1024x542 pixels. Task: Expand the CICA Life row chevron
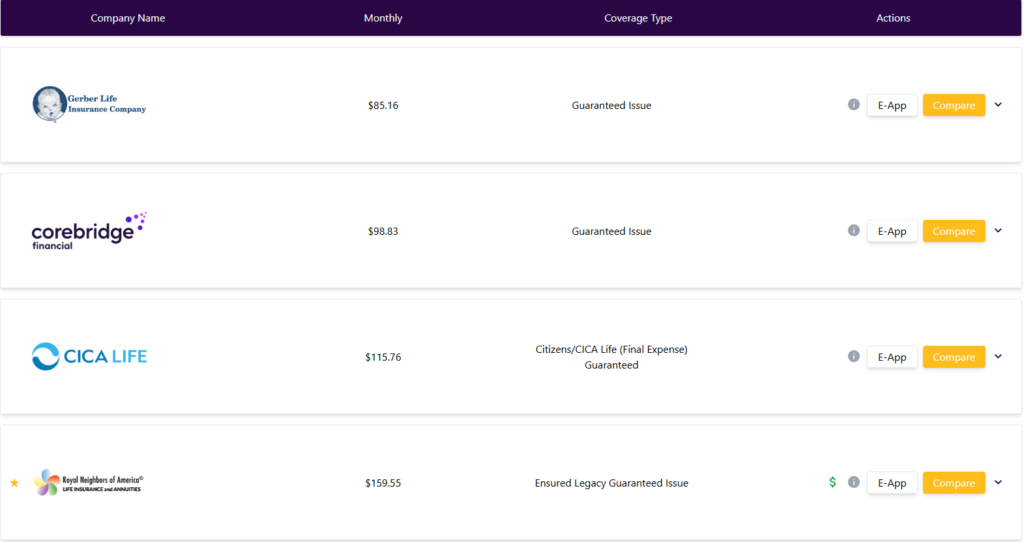coord(998,357)
